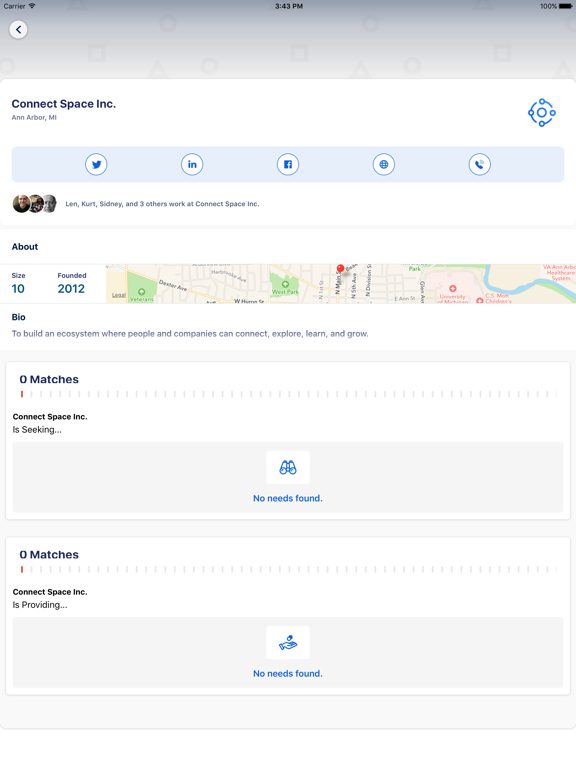Tap the Connect Space Inc. title

tap(64, 104)
